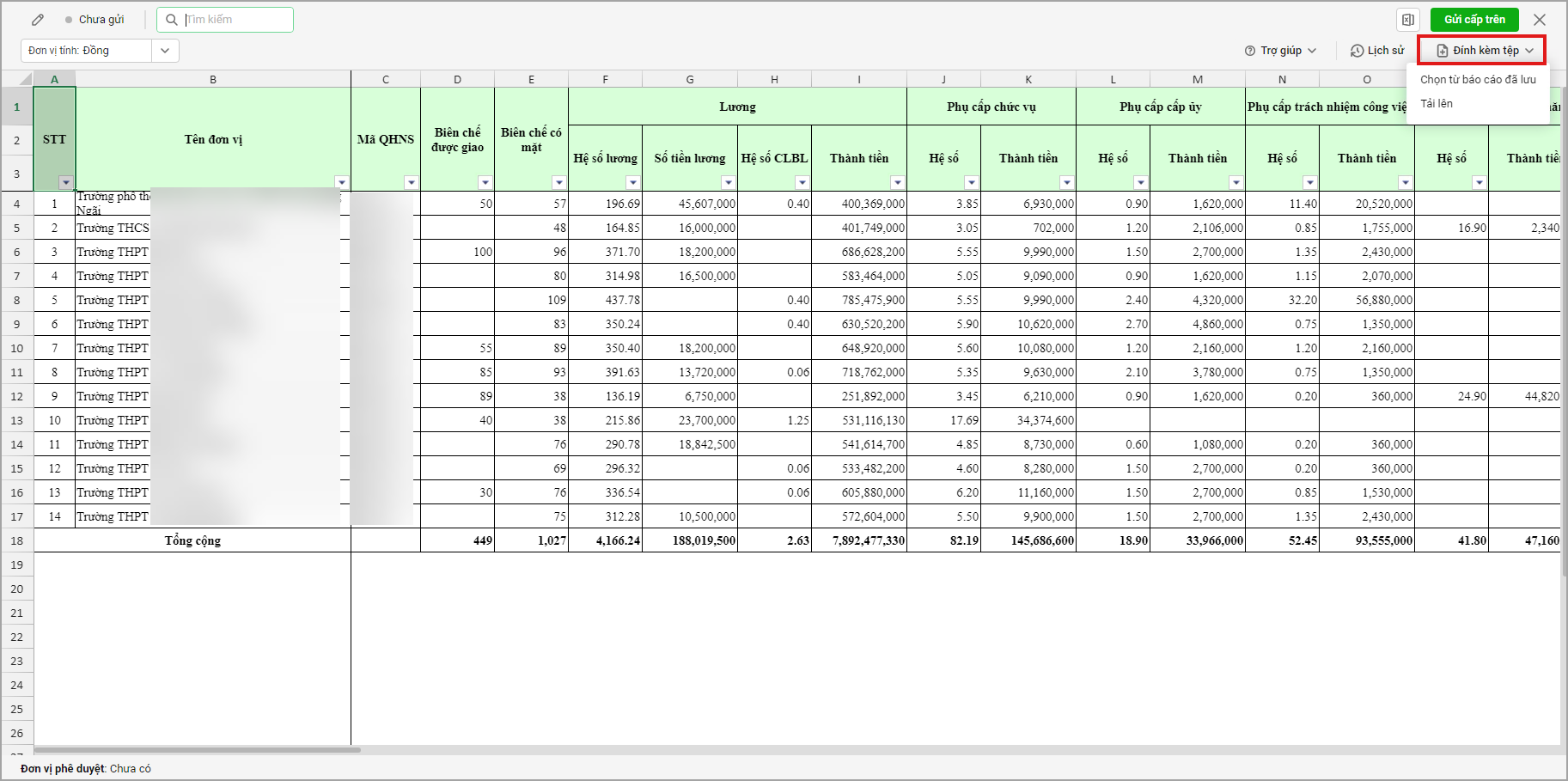Open filter arrow on Tên đơn vị column
This screenshot has width=1568, height=781.
(342, 182)
